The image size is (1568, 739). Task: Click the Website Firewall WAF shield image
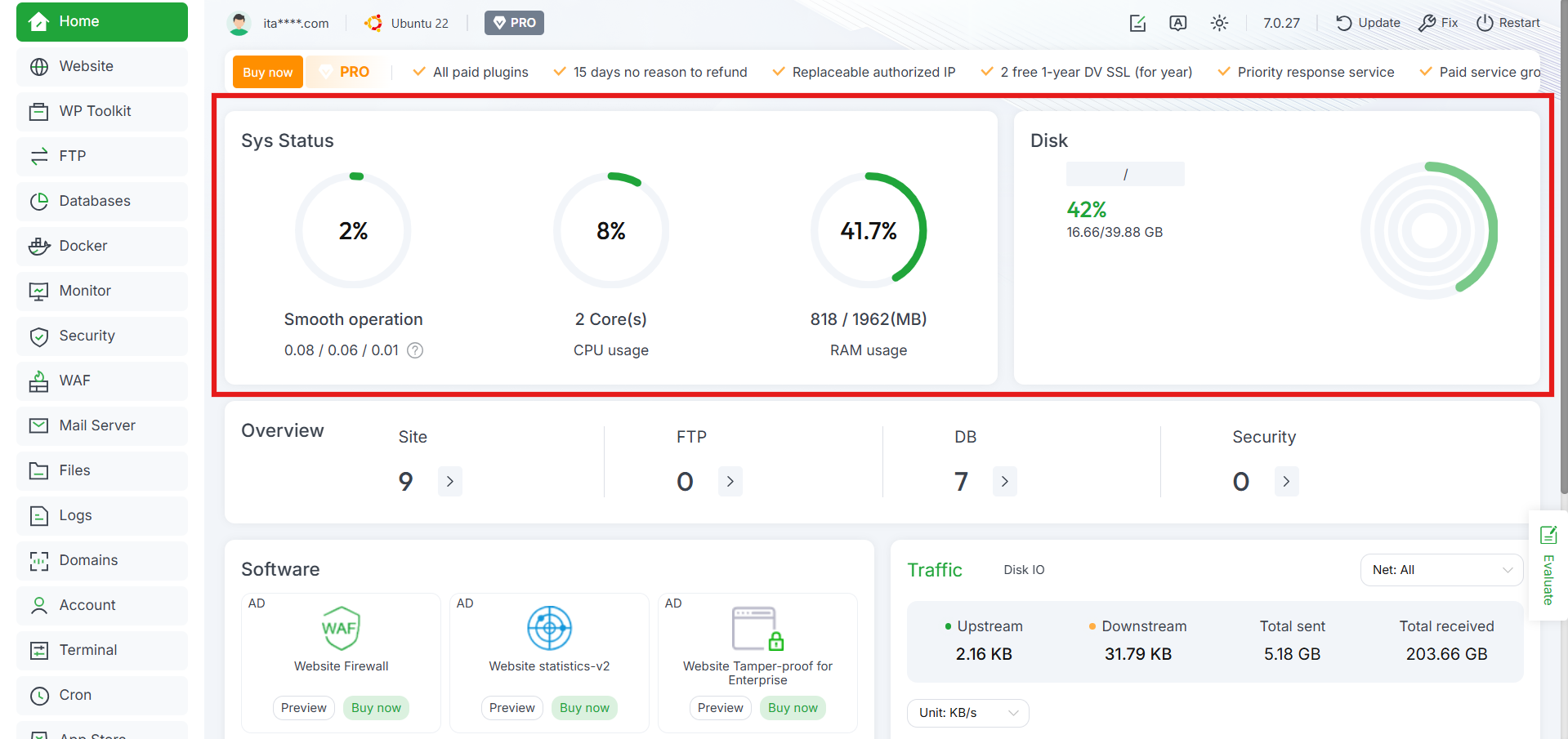(x=341, y=628)
